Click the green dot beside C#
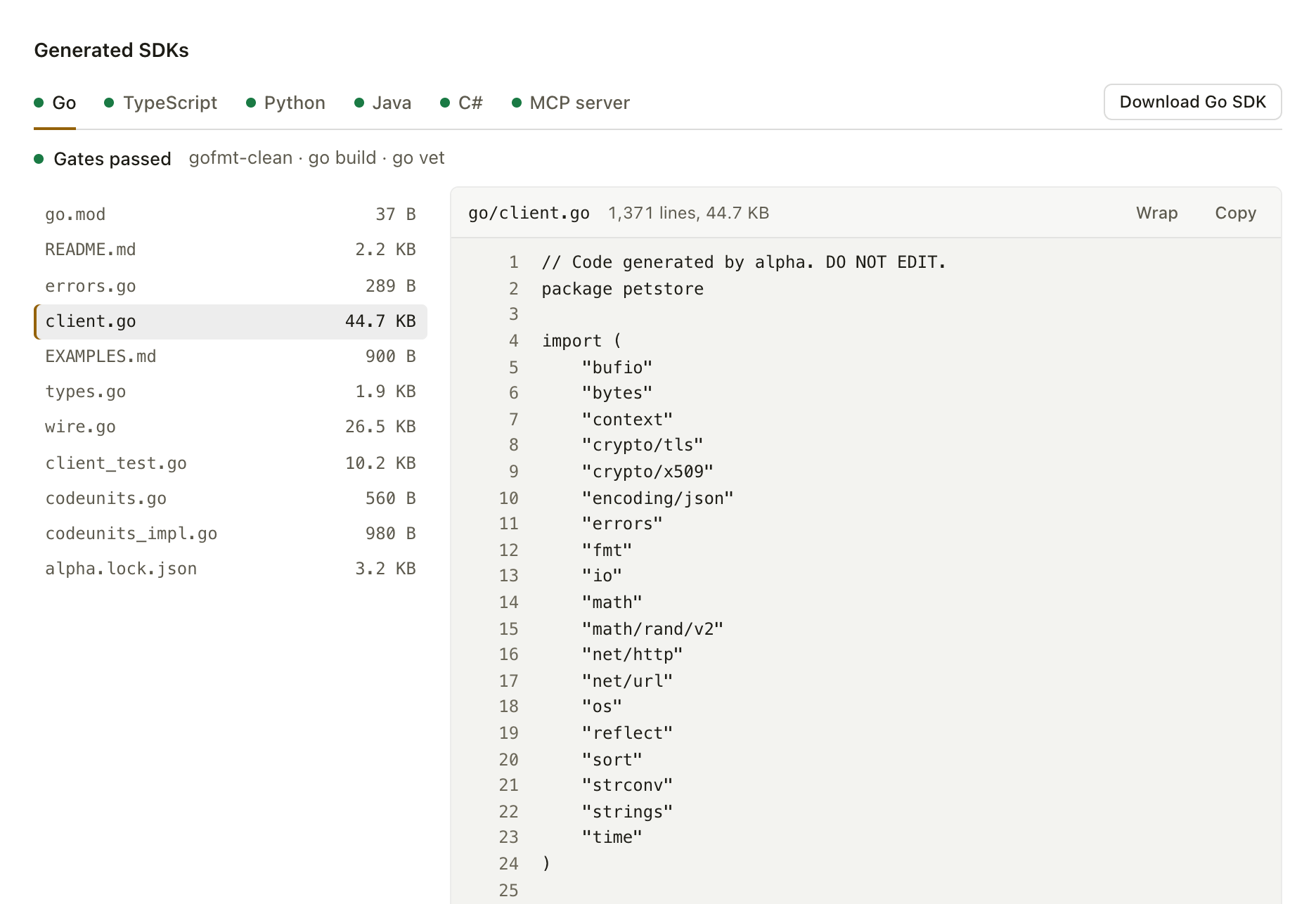Viewport: 1316px width, 904px height. [x=445, y=103]
